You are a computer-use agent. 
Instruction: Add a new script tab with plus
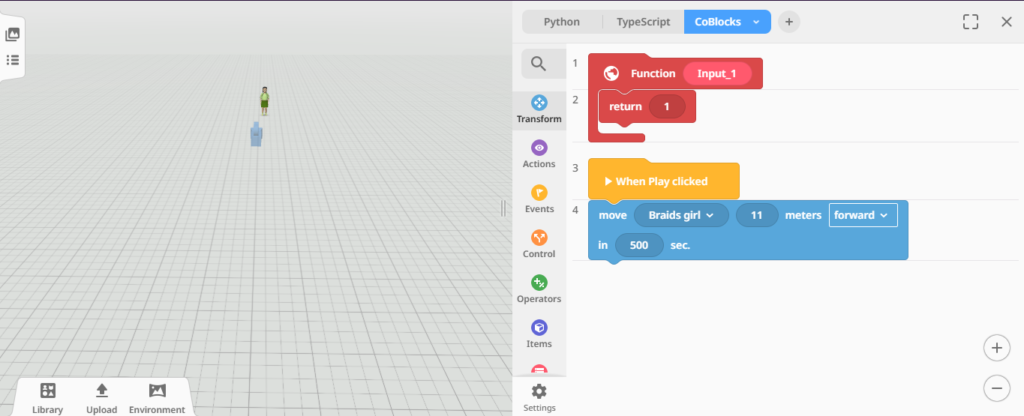[789, 22]
